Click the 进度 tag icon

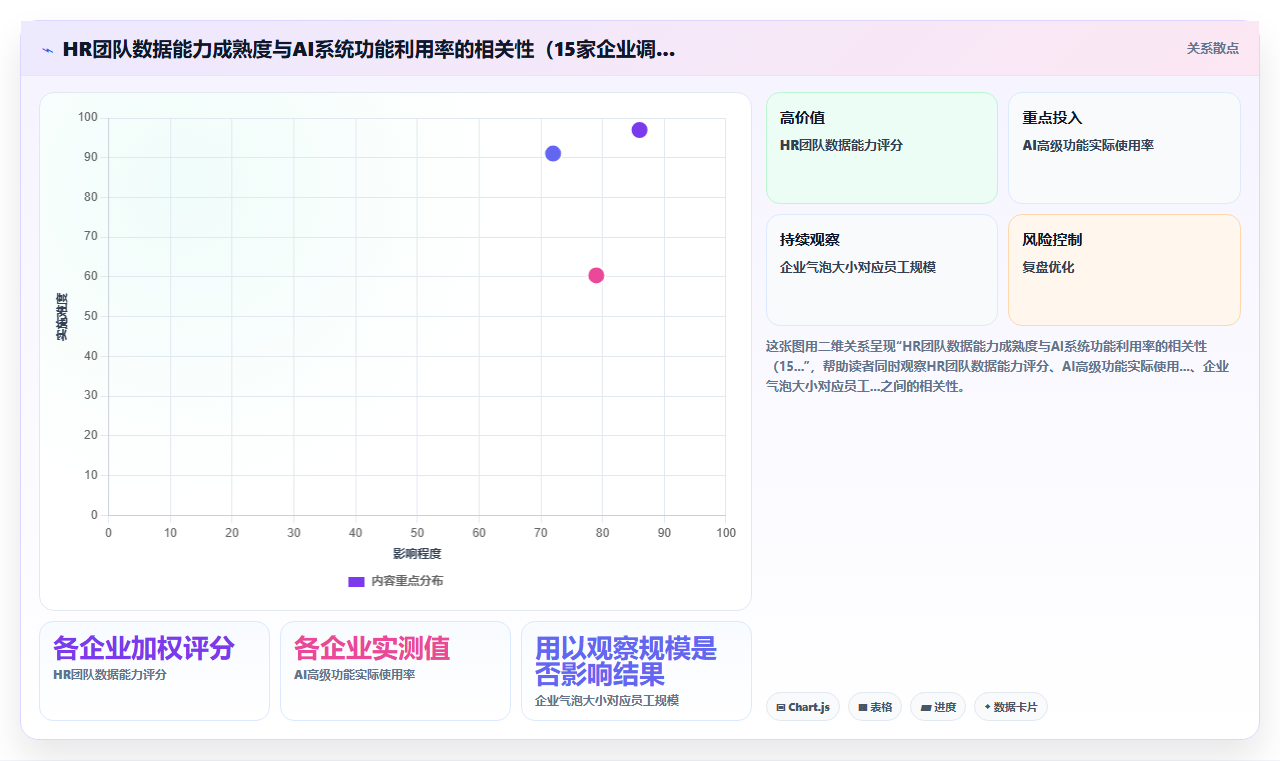pos(926,707)
